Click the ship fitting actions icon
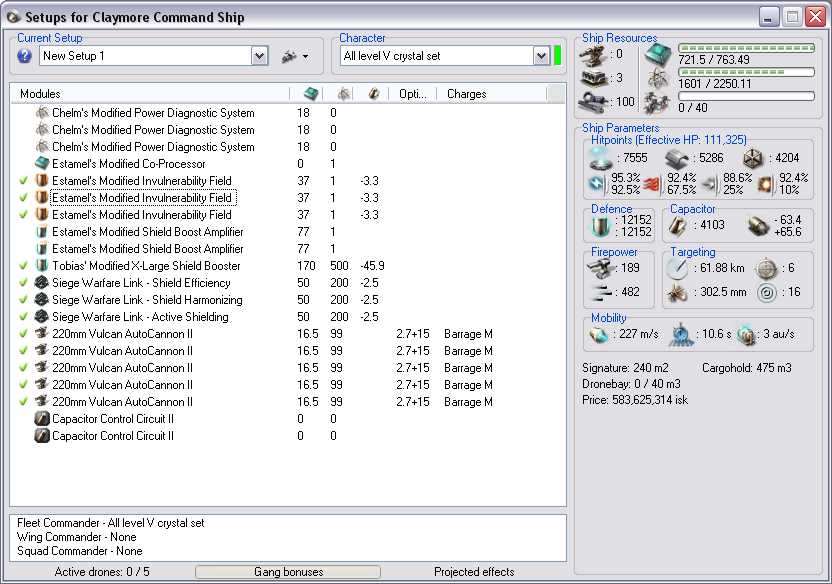The image size is (832, 584). [x=289, y=56]
